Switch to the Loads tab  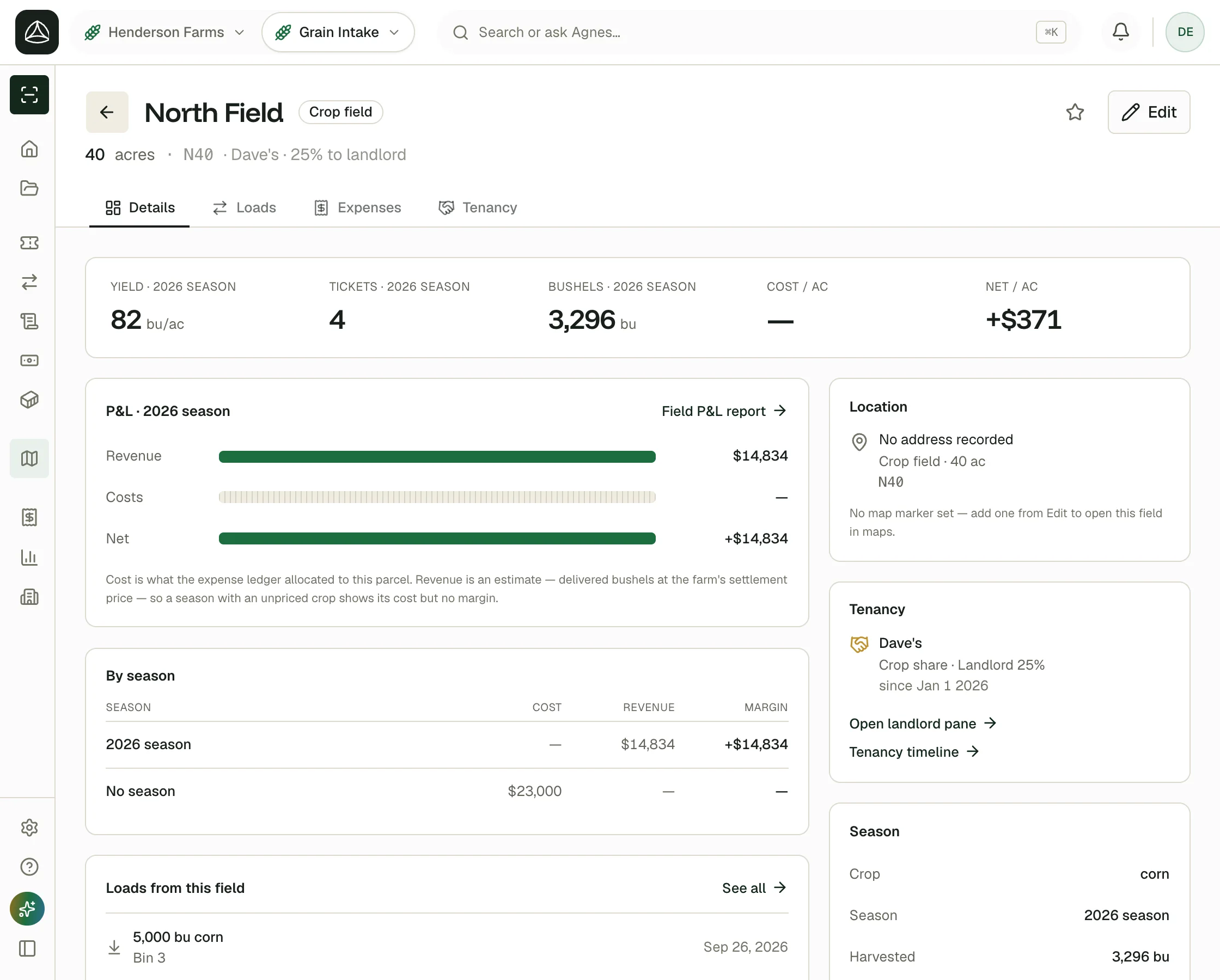245,207
